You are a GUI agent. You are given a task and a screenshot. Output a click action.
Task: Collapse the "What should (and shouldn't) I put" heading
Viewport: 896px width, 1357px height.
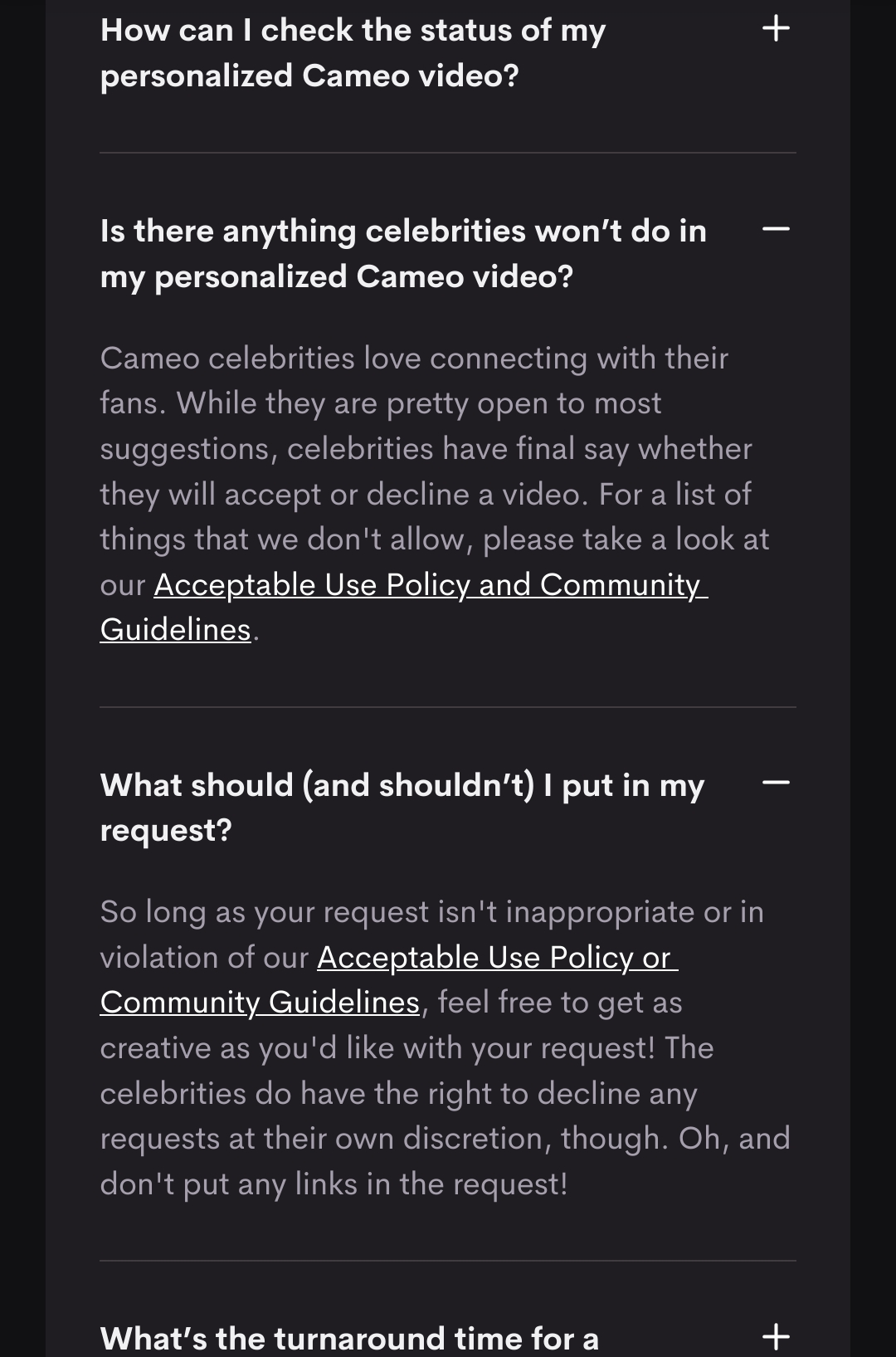pyautogui.click(x=402, y=784)
